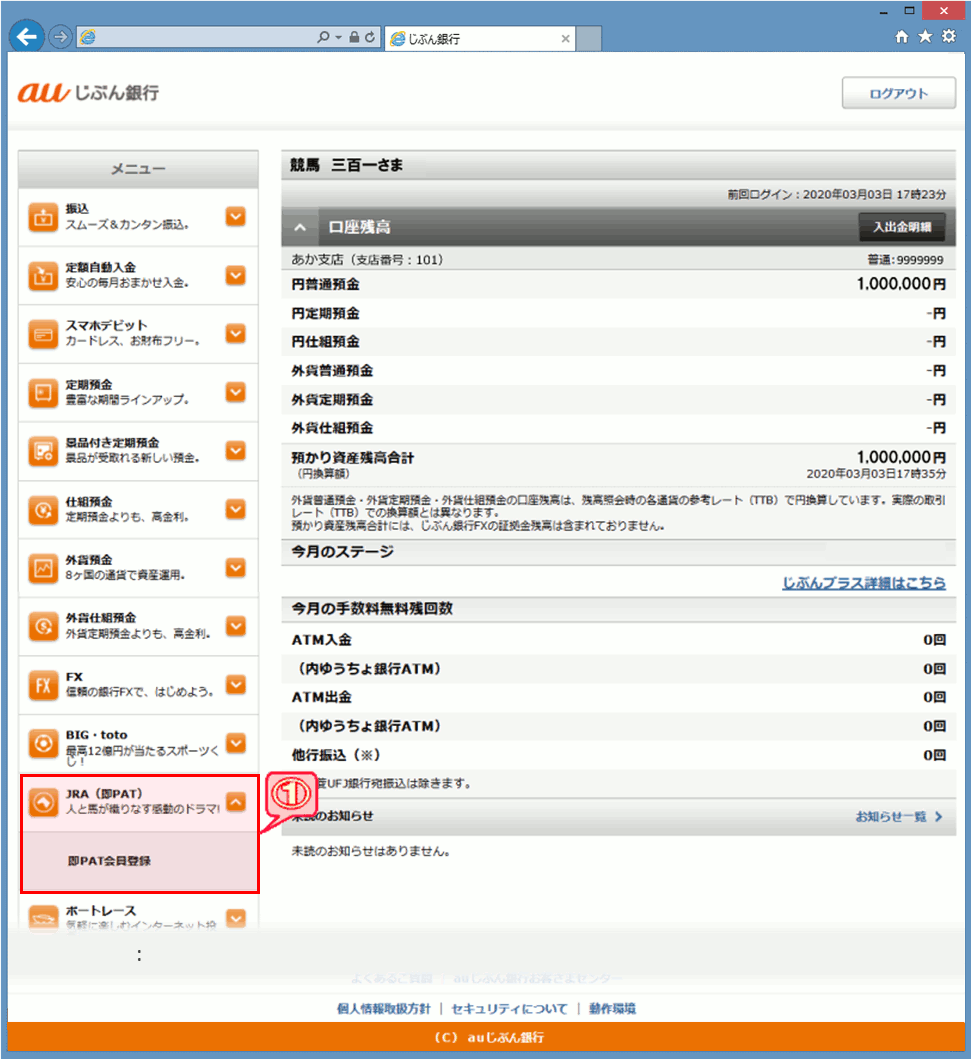Expand the 外貨預金 dropdown arrow
Screen dimensions: 971x1059
236,568
